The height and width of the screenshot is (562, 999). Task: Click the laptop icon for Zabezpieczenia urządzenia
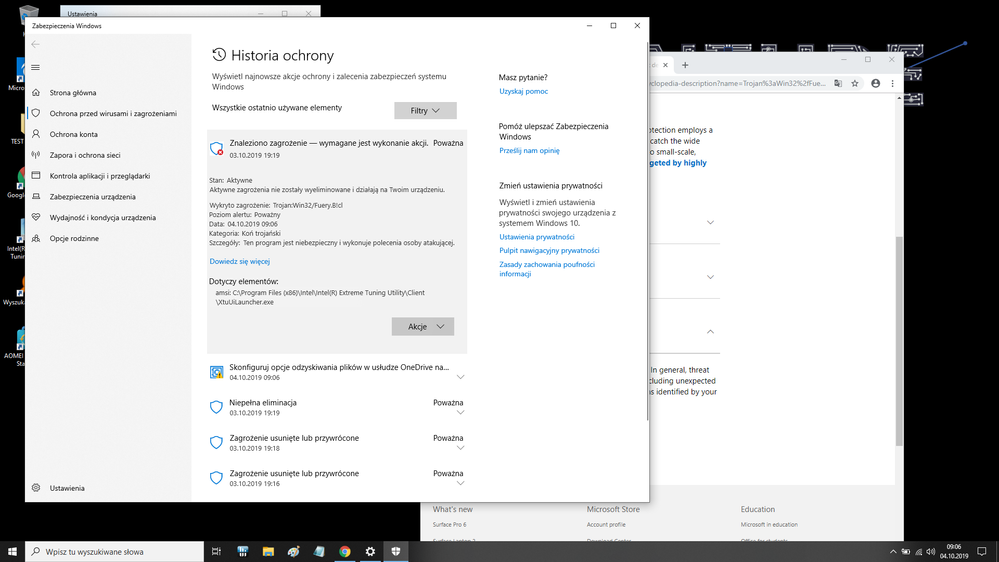click(x=36, y=196)
